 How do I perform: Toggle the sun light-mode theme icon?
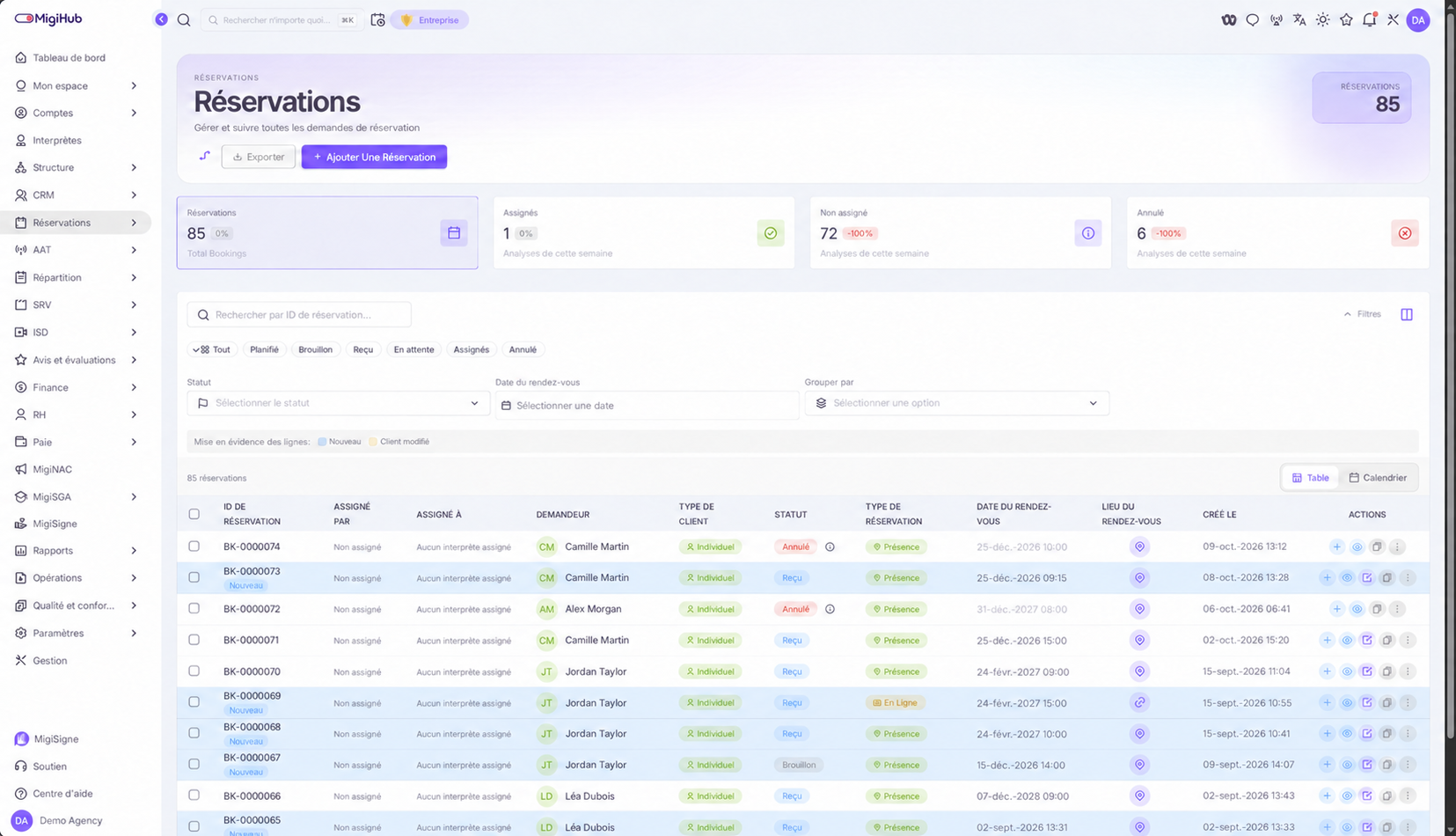[1322, 20]
